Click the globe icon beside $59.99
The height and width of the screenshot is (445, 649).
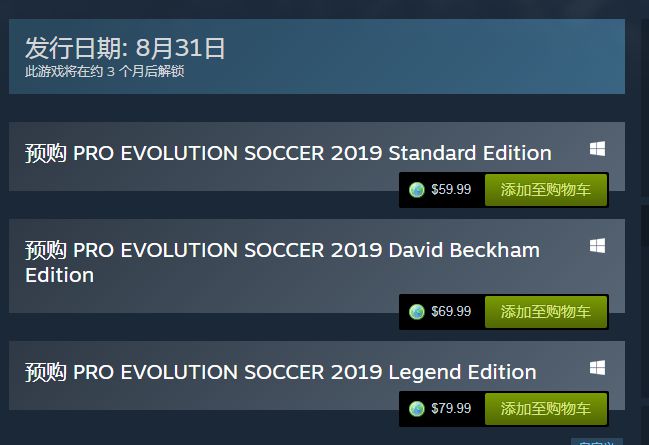point(417,190)
